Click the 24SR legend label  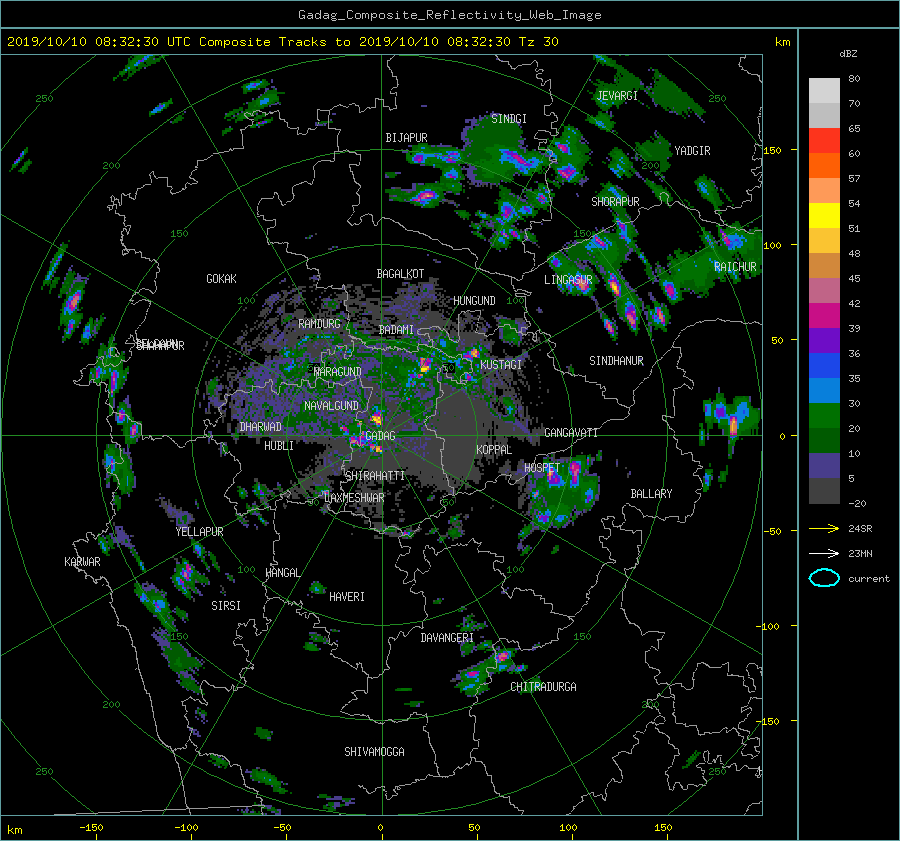click(860, 529)
